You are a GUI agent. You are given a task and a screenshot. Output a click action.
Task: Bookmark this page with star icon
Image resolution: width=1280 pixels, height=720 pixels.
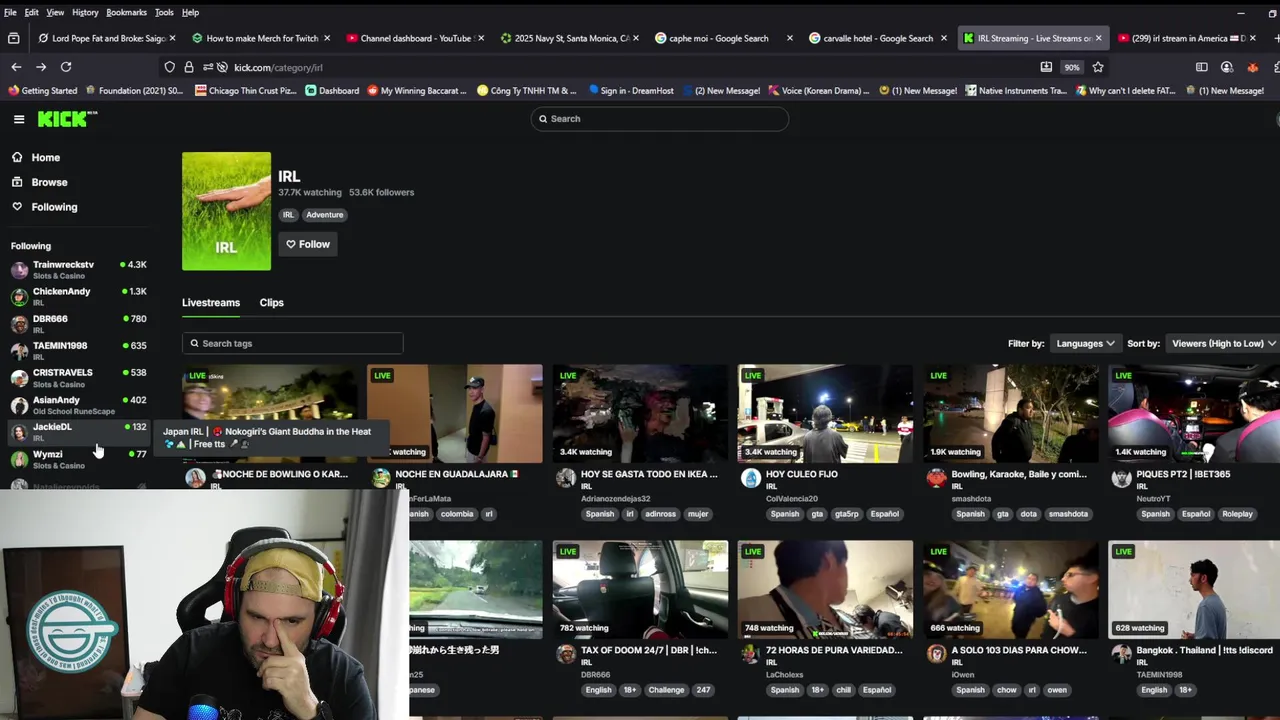[1098, 67]
